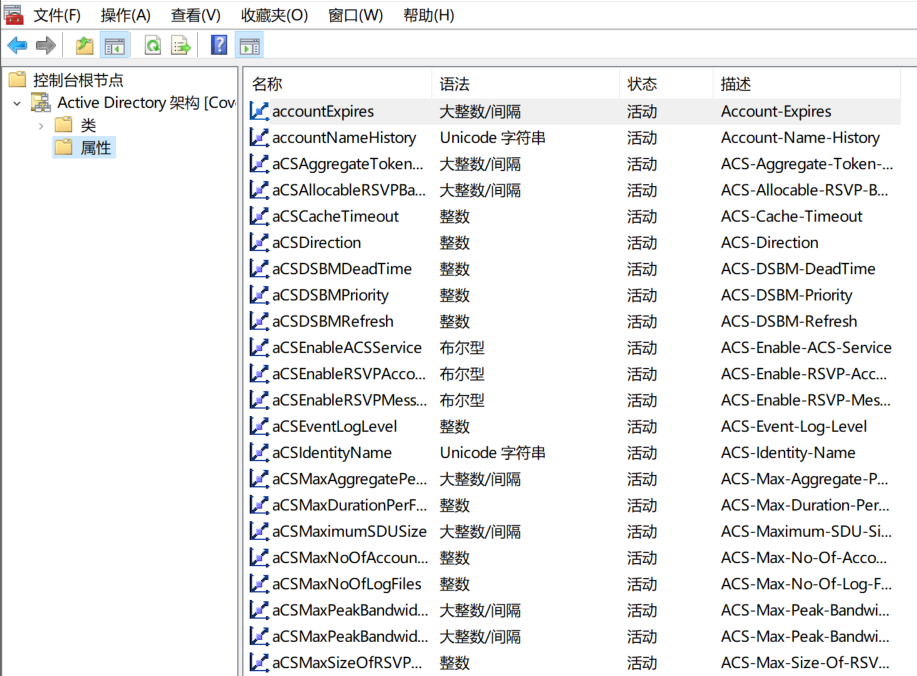
Task: Click the Export list toolbar icon
Action: (181, 45)
